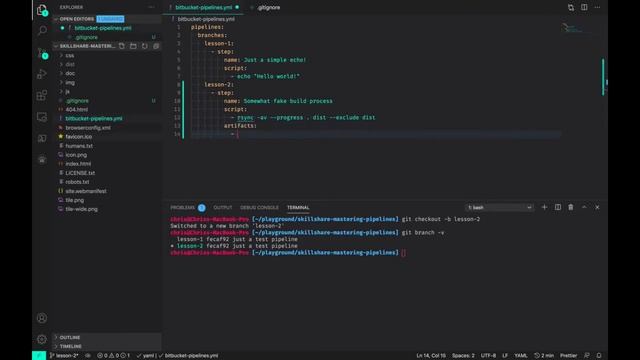Open the Debug Console panel tab
Screen dimensions: 640x360
coord(259,207)
